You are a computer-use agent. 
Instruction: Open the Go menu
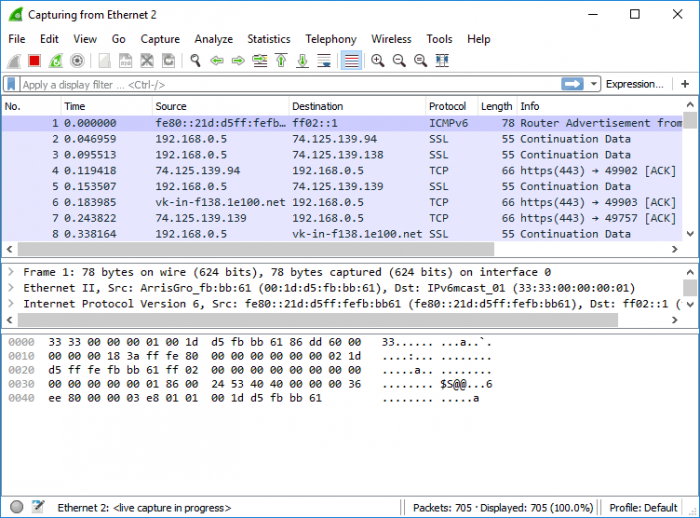118,39
